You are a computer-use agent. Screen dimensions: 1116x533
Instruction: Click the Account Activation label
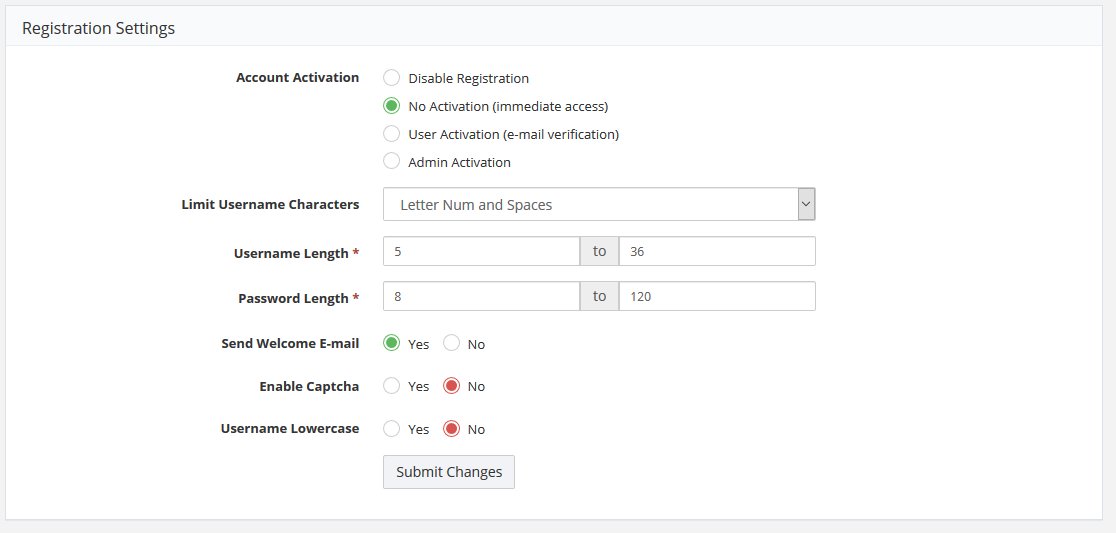coord(297,78)
